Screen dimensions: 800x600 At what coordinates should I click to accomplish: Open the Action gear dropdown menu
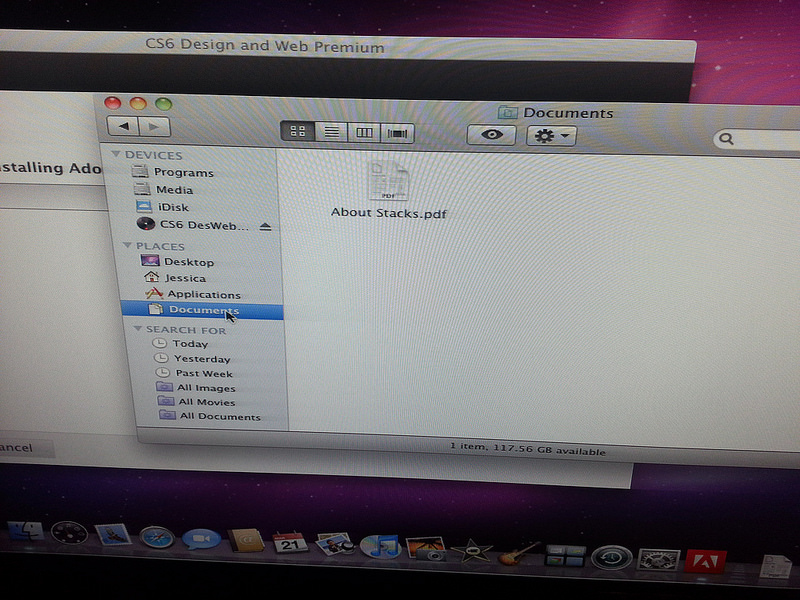click(551, 136)
